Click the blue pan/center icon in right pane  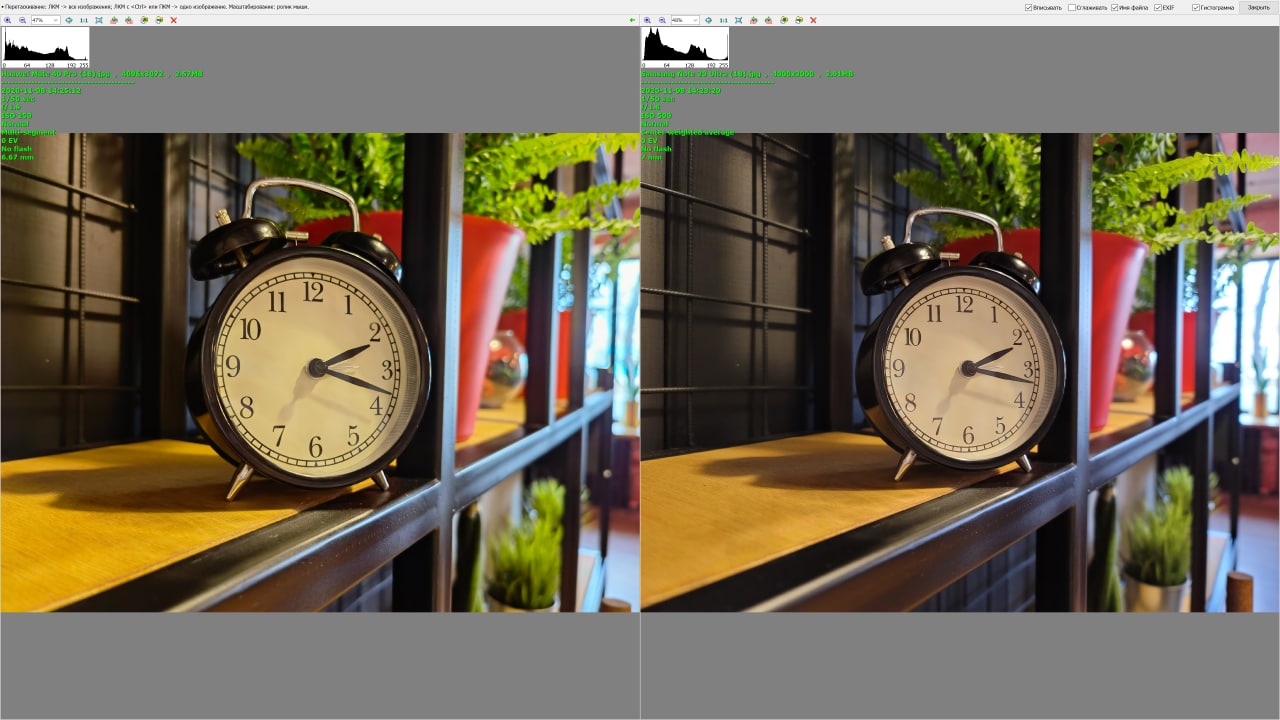(708, 20)
